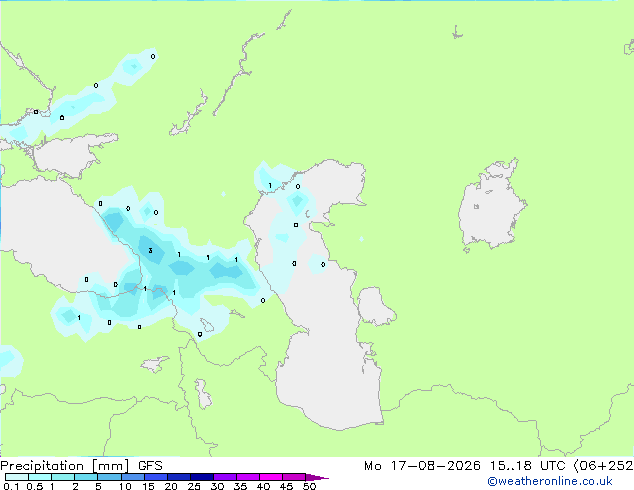This screenshot has width=634, height=490.
Task: Click the legend label "40"
Action: 263,486
